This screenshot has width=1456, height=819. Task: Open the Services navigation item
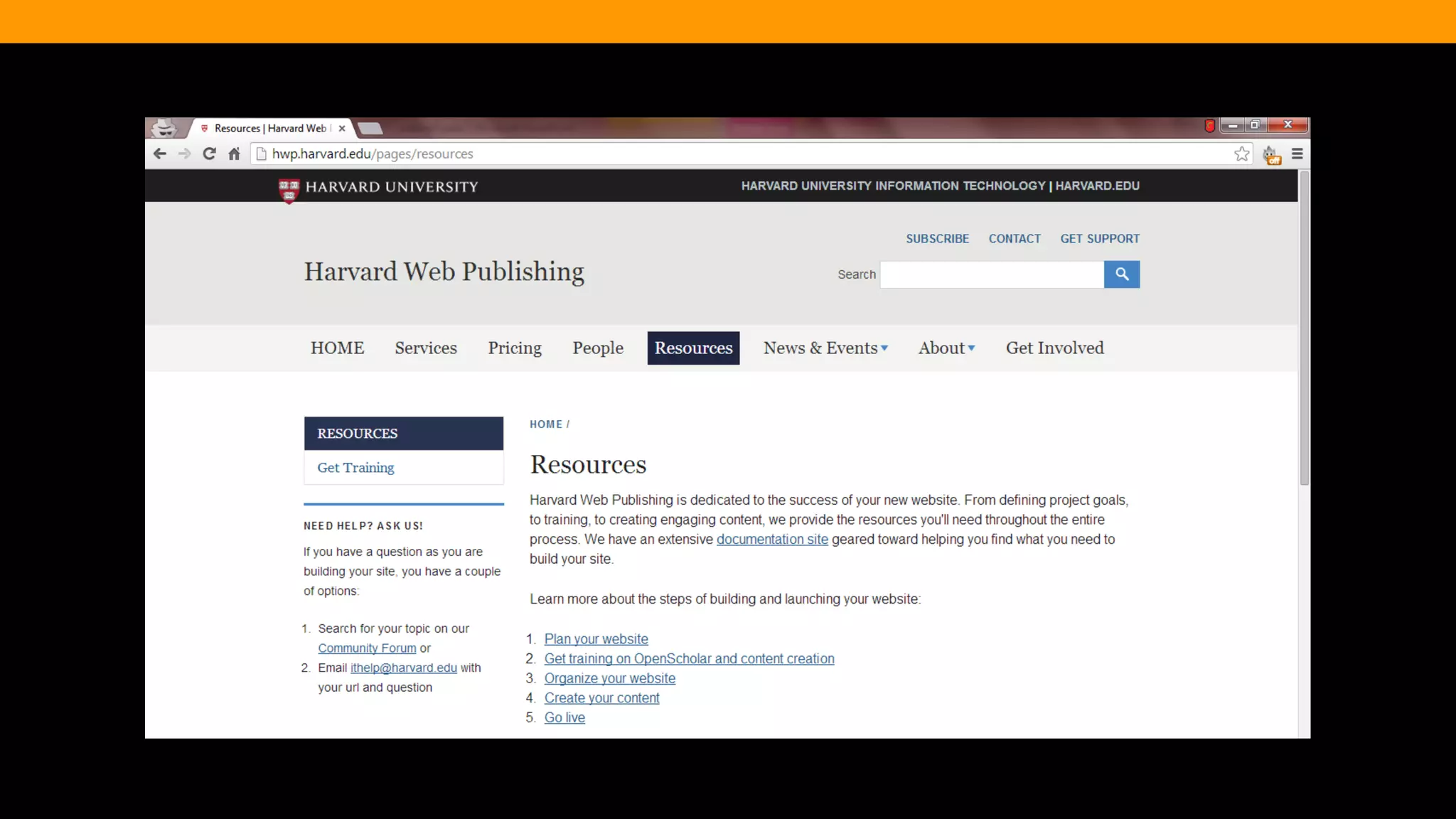click(426, 348)
